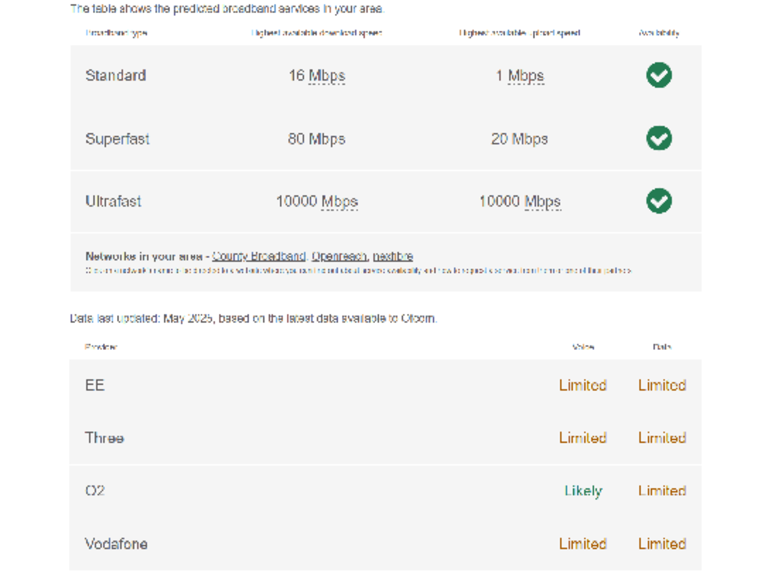Click the Ultrafast 10000 Mbps download speed
Viewport: 768px width, 576px height.
point(316,202)
